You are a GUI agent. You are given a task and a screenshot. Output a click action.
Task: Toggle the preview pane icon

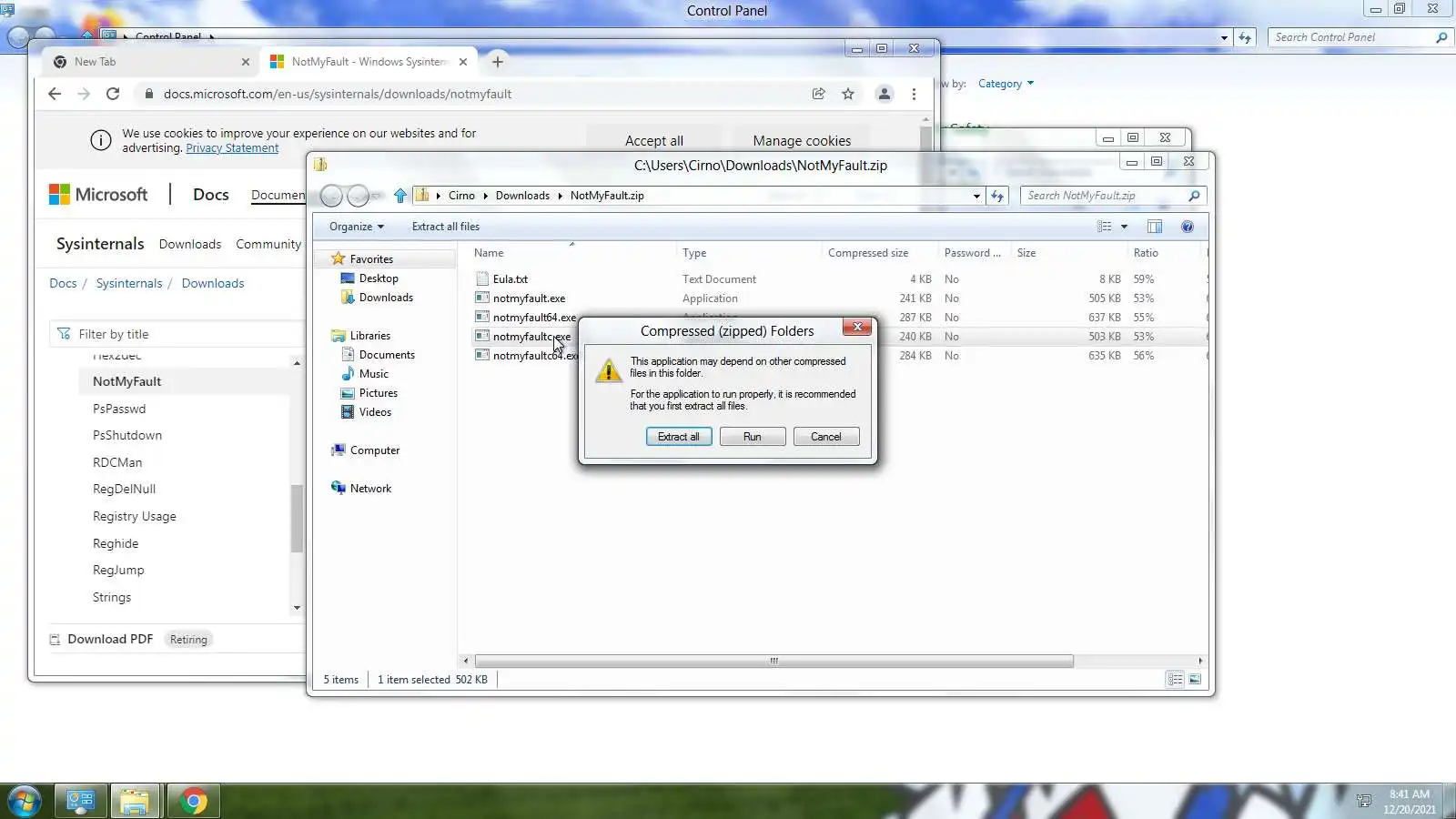(x=1155, y=227)
